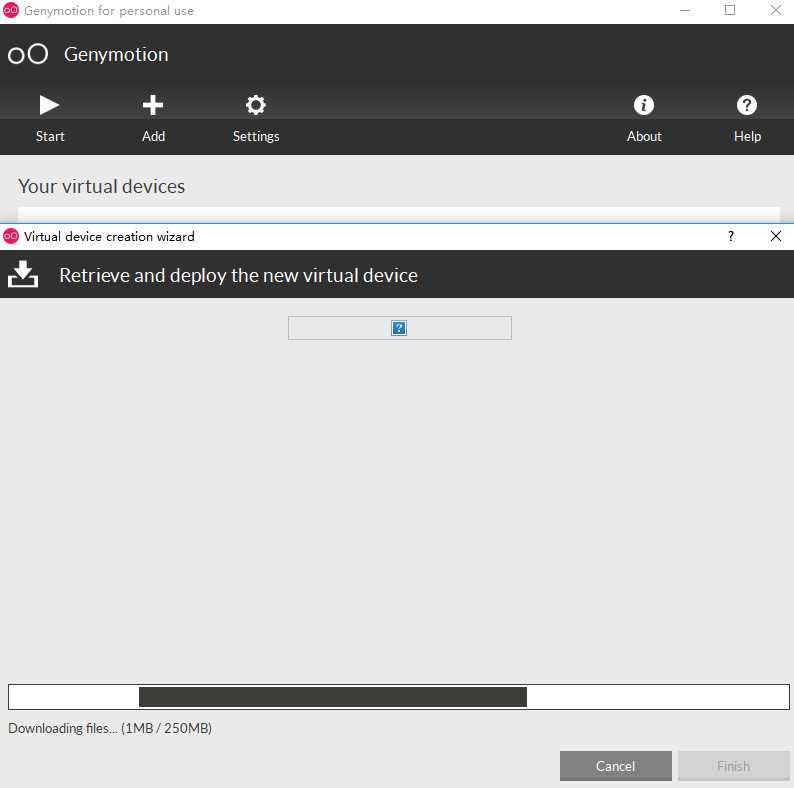Viewport: 794px width, 788px height.
Task: Click the blue question mark placeholder image
Action: point(399,328)
